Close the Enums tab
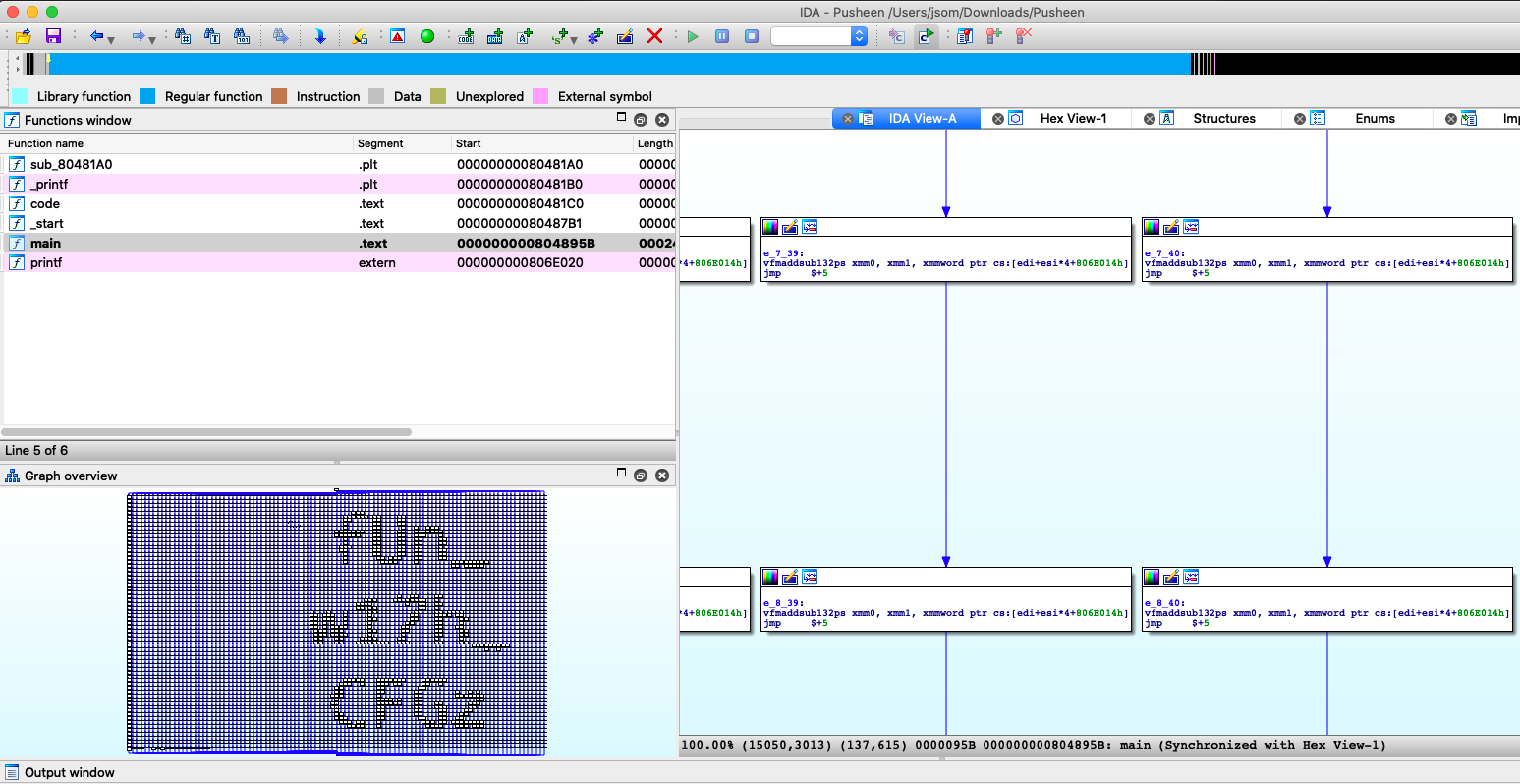Screen dimensions: 1520x784 [x=1299, y=119]
